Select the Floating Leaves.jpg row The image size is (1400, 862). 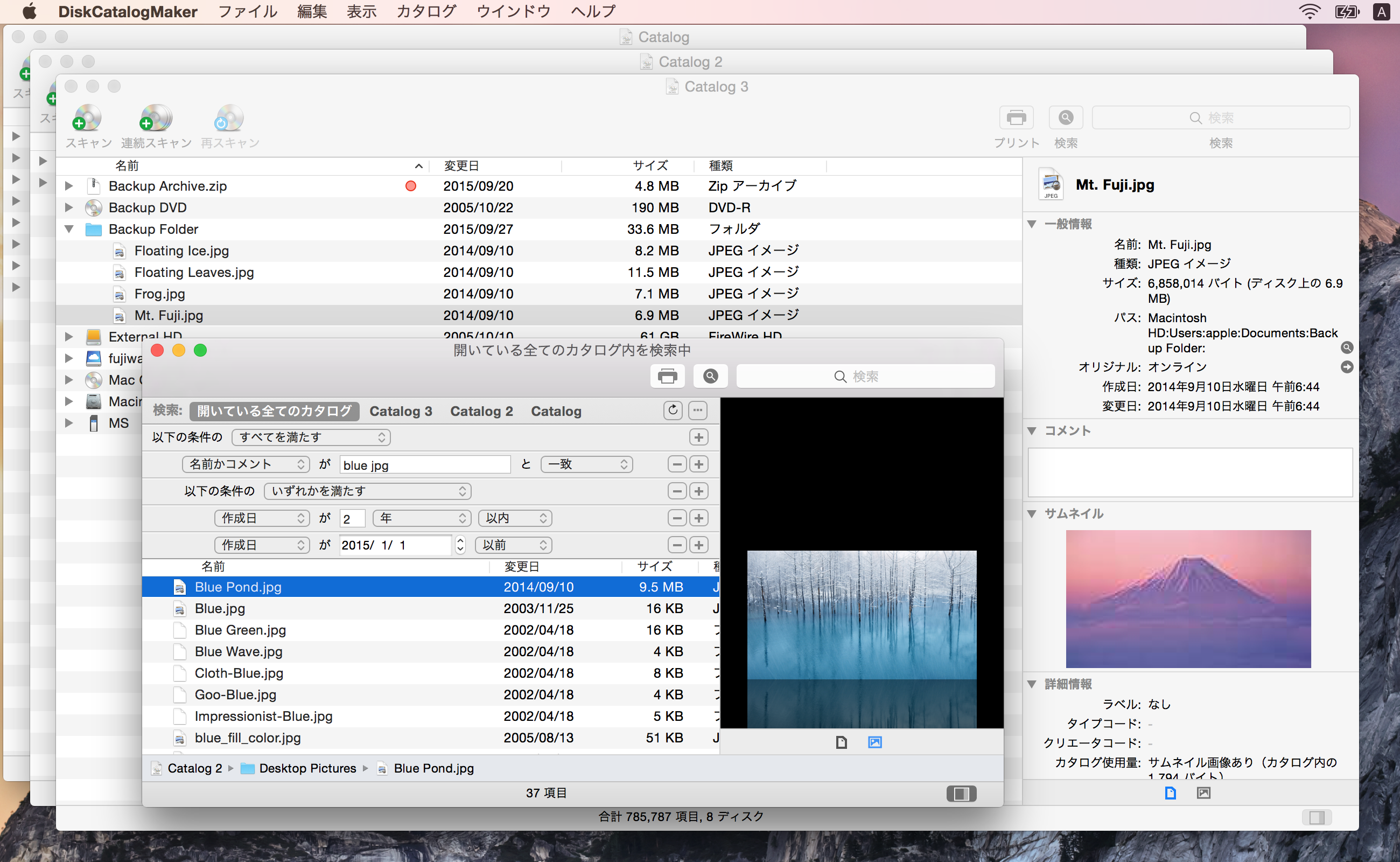538,273
